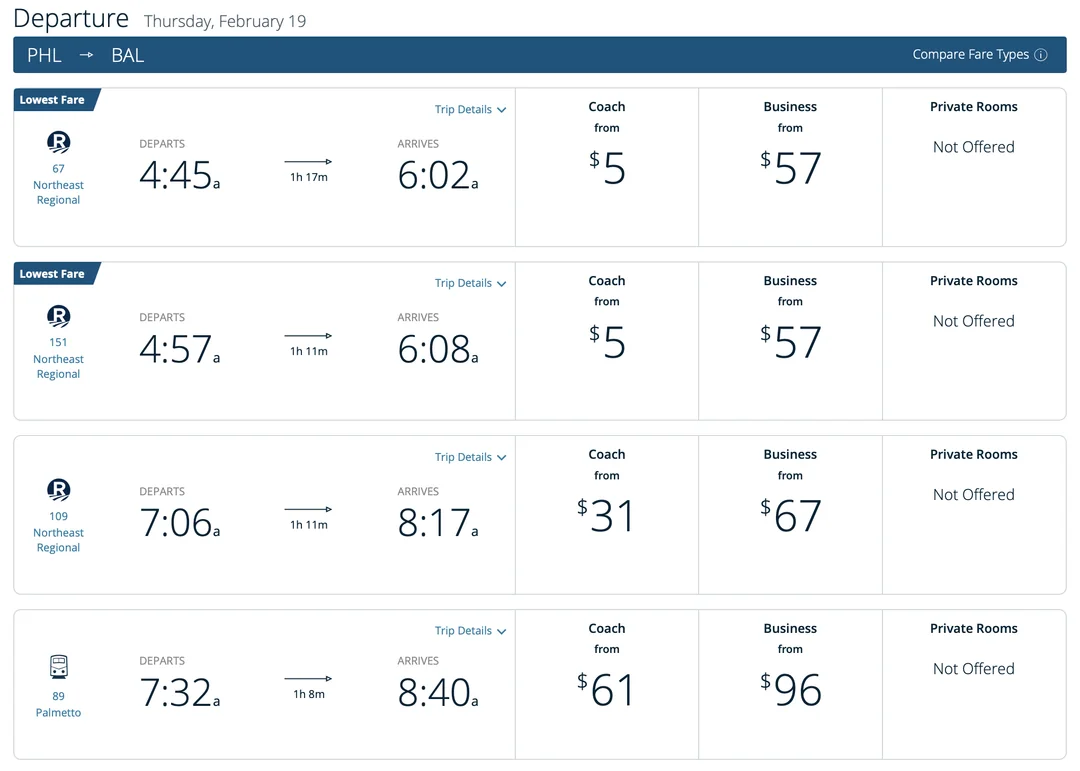Expand Trip Details for the 4:45a train
1080x771 pixels.
point(470,110)
